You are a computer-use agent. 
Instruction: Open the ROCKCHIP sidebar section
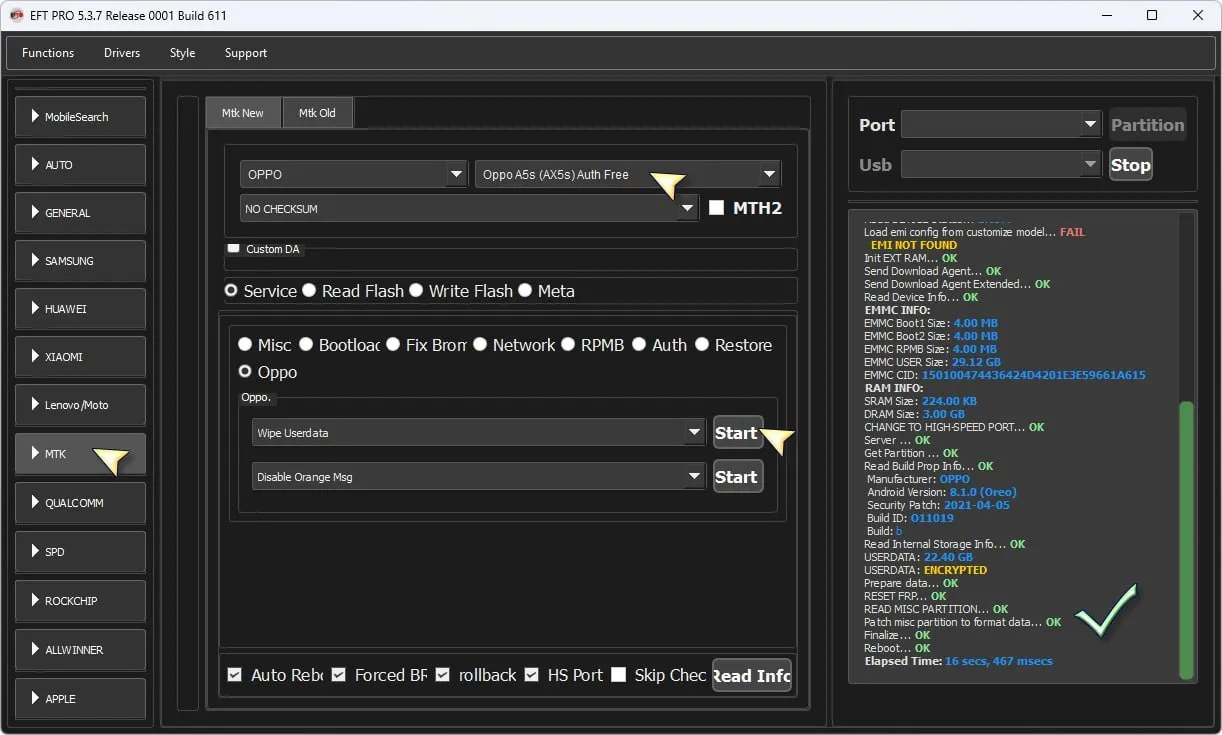(80, 601)
